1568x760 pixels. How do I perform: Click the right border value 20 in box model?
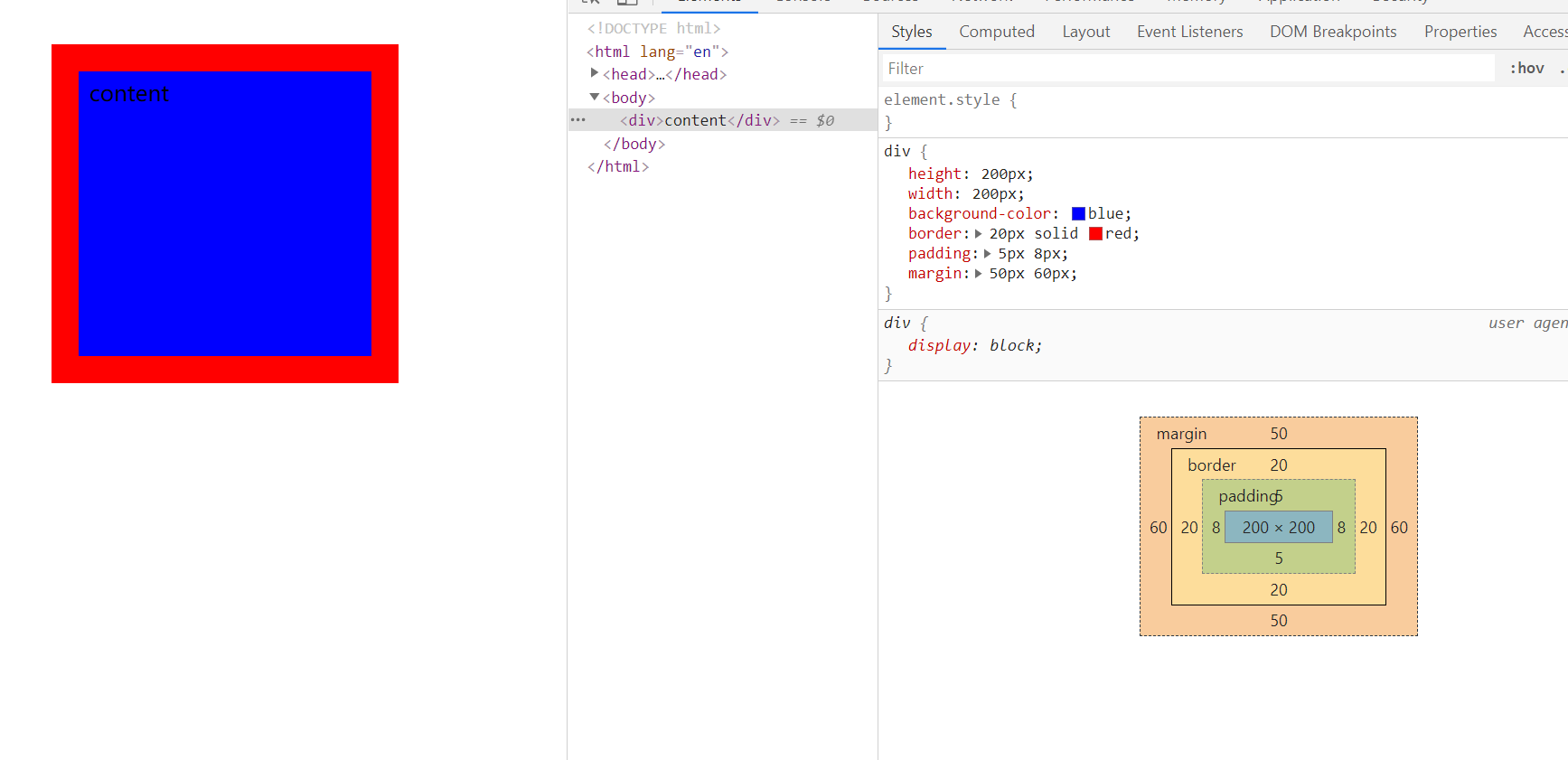(x=1368, y=528)
